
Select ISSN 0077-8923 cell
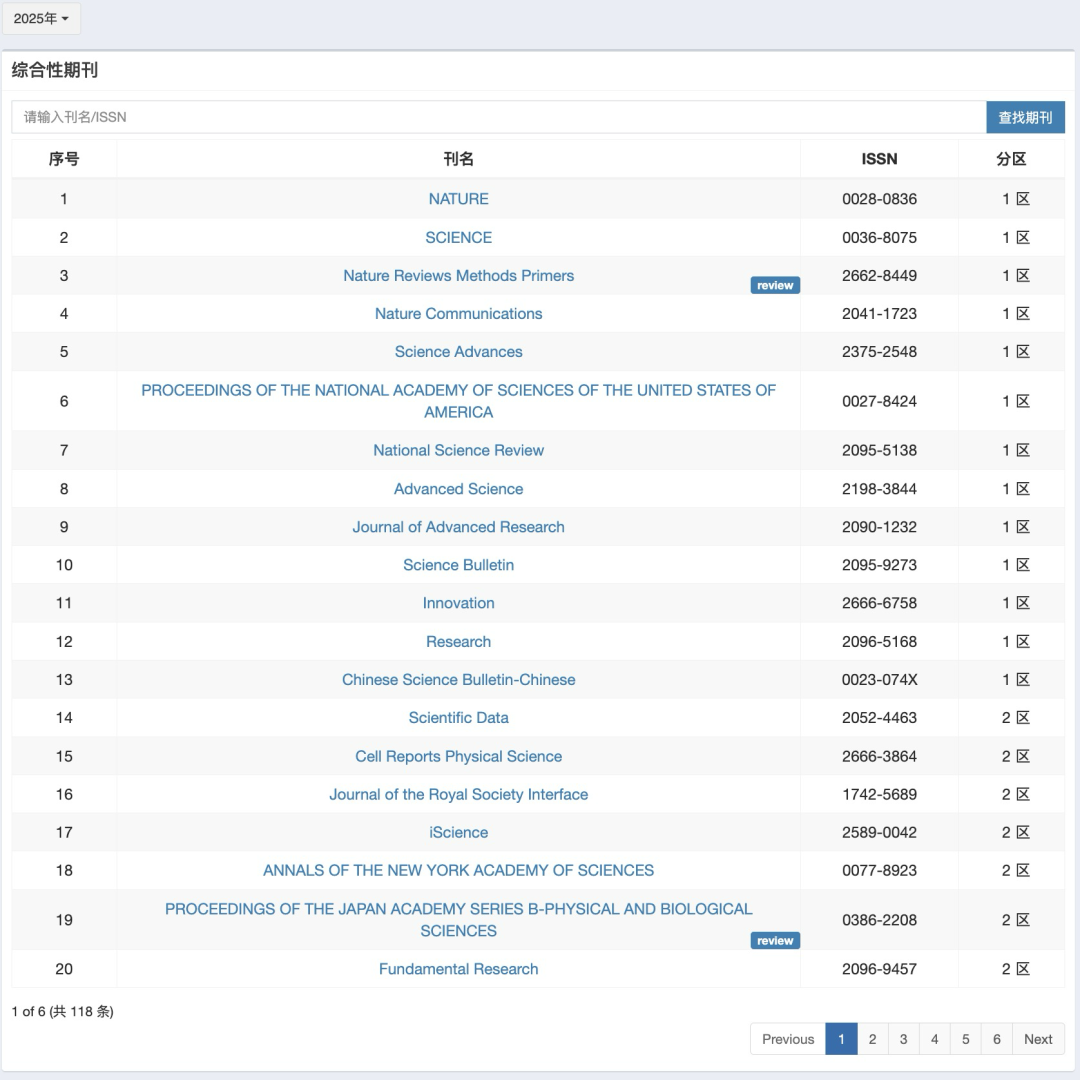coord(880,871)
